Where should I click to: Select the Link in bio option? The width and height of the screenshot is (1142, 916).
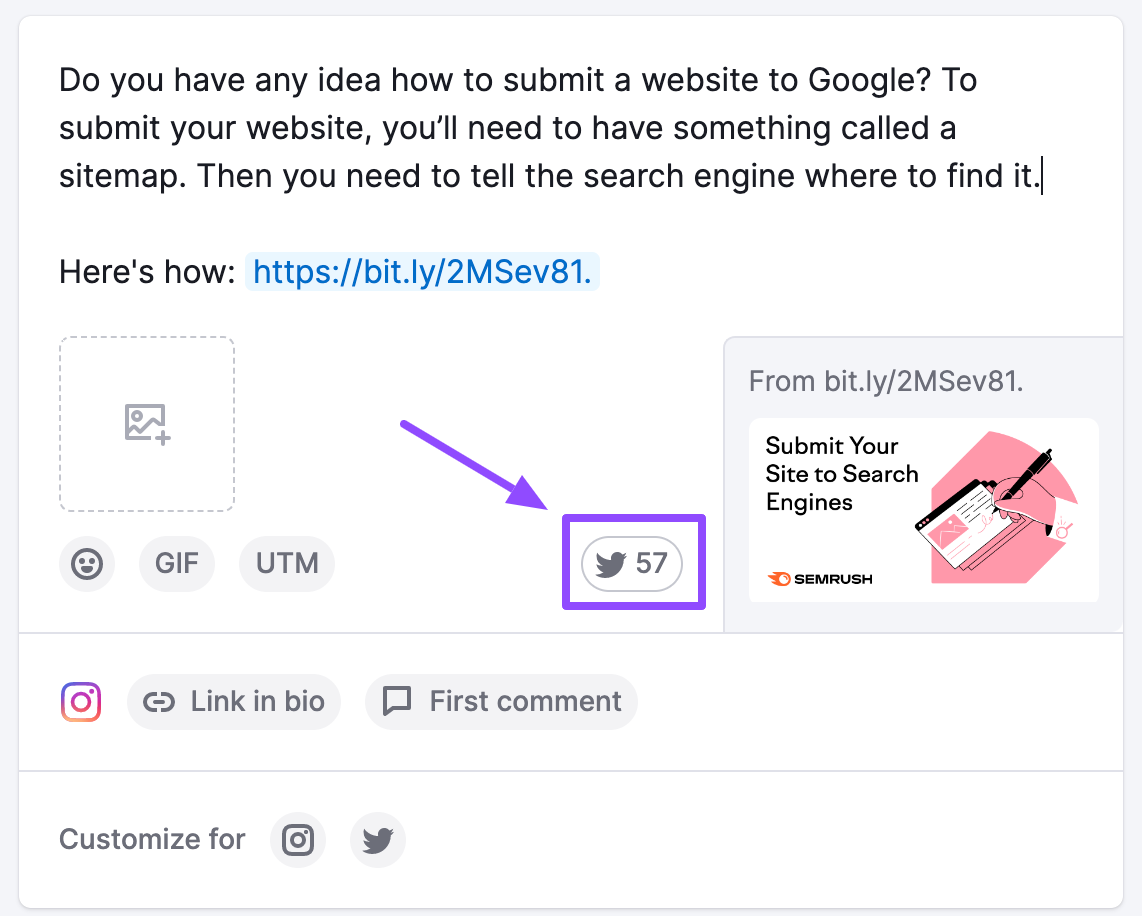coord(234,702)
